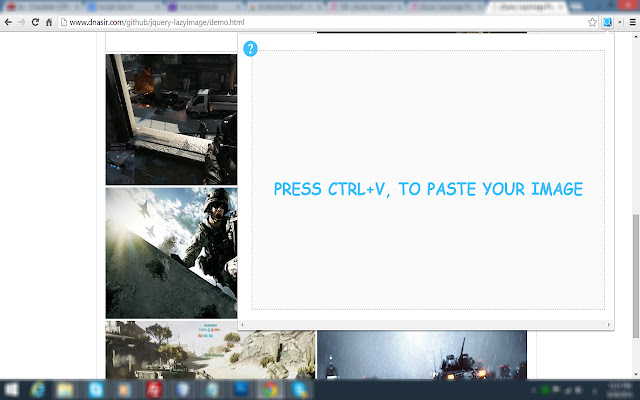This screenshot has height=400, width=640.
Task: Switch to the fourth browser tab
Action: point(284,7)
